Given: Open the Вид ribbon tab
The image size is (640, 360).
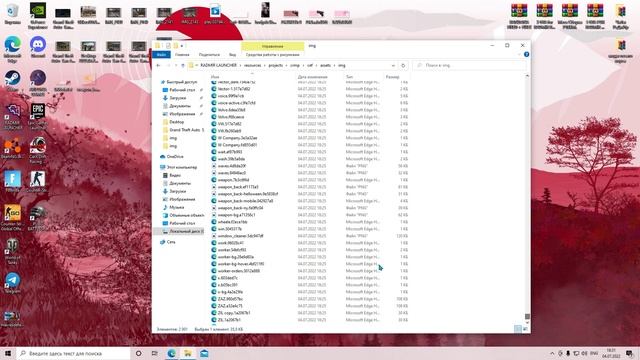Looking at the screenshot, I should click(x=232, y=54).
